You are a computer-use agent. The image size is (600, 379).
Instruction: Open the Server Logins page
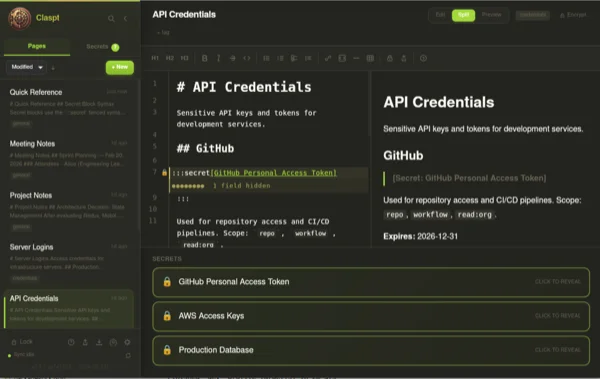click(69, 262)
